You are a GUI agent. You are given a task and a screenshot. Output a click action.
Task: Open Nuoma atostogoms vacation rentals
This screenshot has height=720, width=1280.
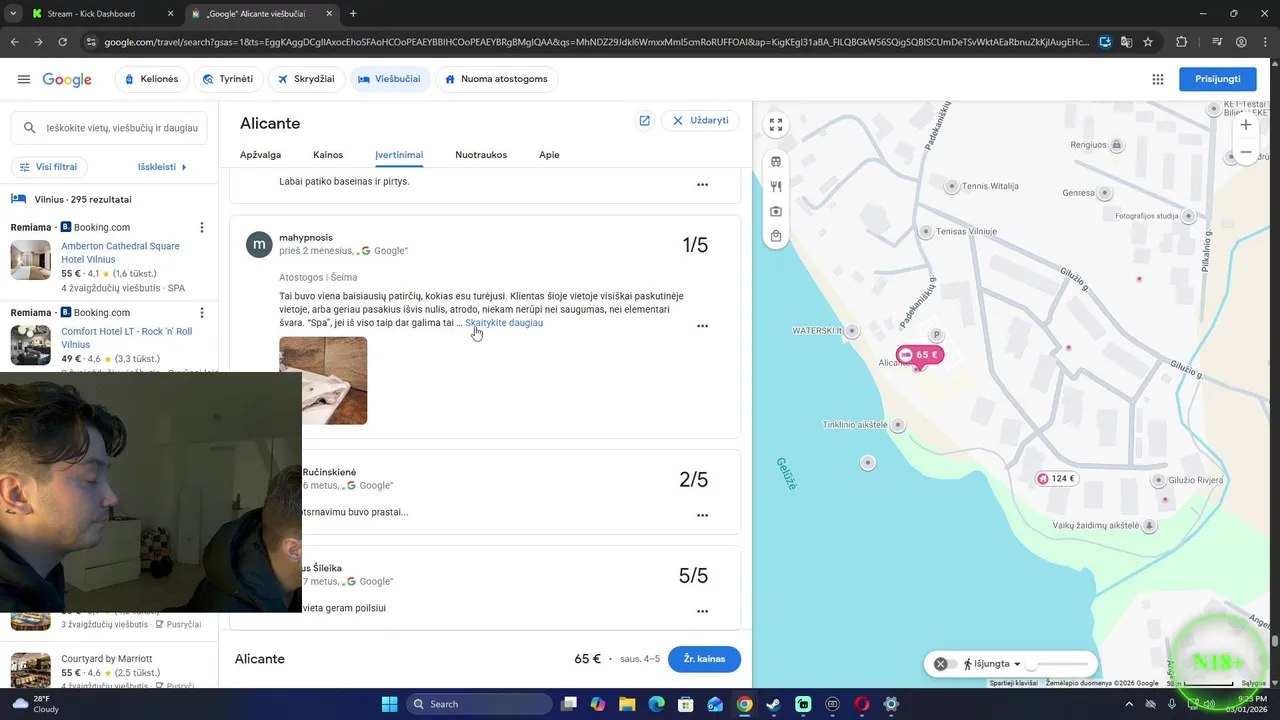497,79
